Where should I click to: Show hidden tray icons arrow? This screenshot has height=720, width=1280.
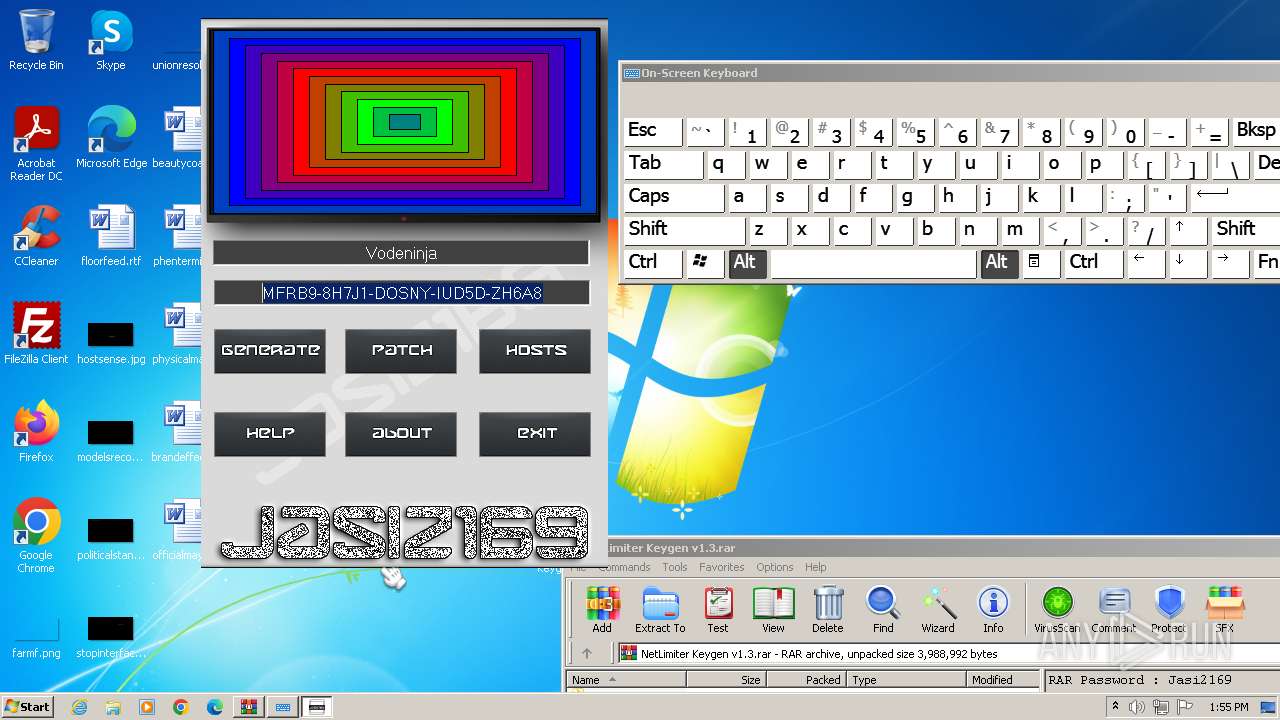[x=1115, y=707]
